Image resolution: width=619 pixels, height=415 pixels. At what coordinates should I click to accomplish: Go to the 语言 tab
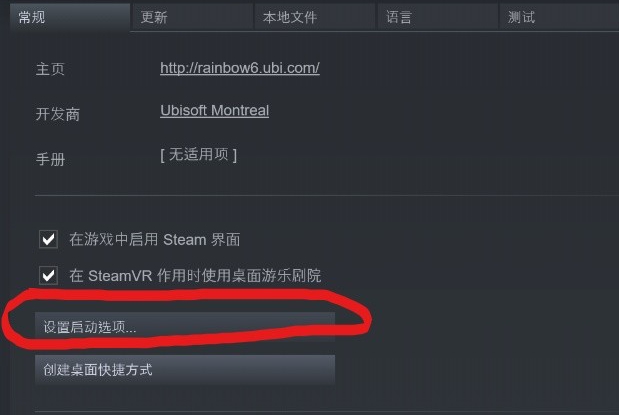437,17
